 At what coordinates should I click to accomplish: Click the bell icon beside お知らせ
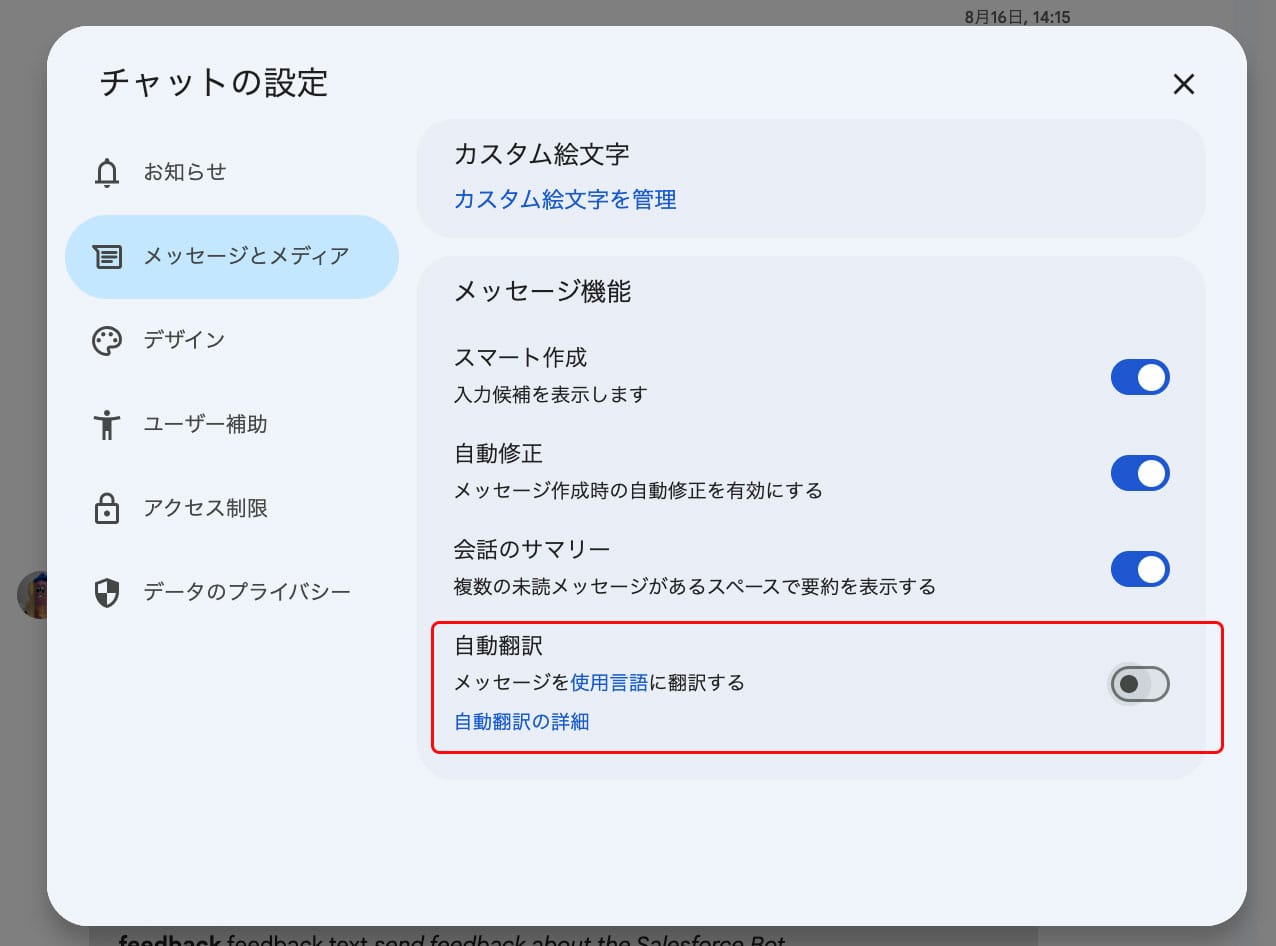tap(106, 173)
